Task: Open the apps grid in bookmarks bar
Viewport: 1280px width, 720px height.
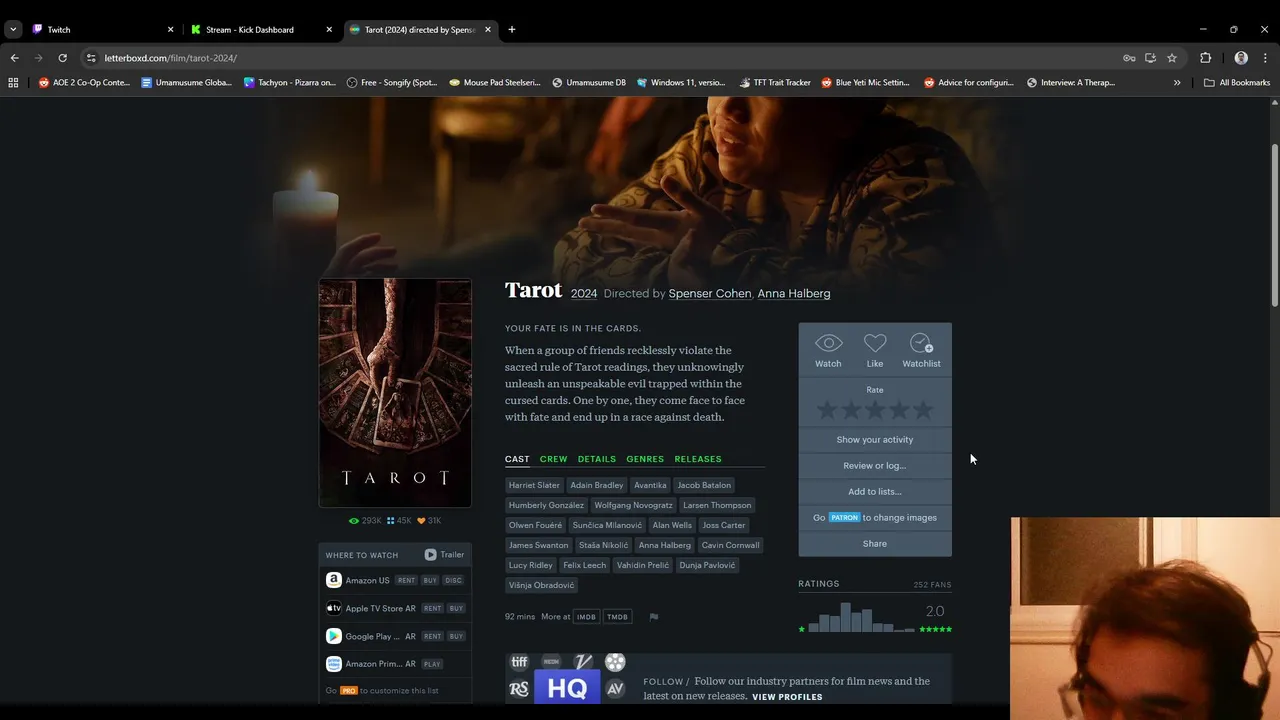Action: coord(13,83)
